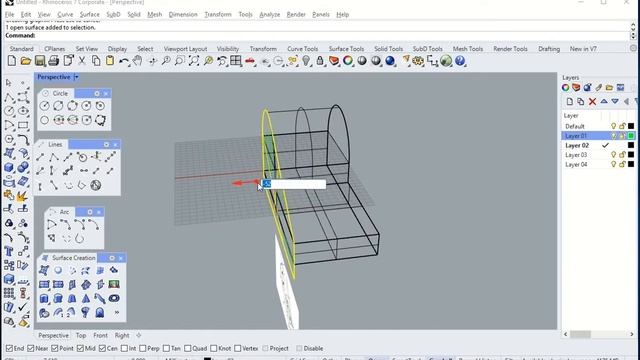Open Surface Creation panel gear options
Image resolution: width=640 pixels, height=360 pixels.
click(112, 258)
